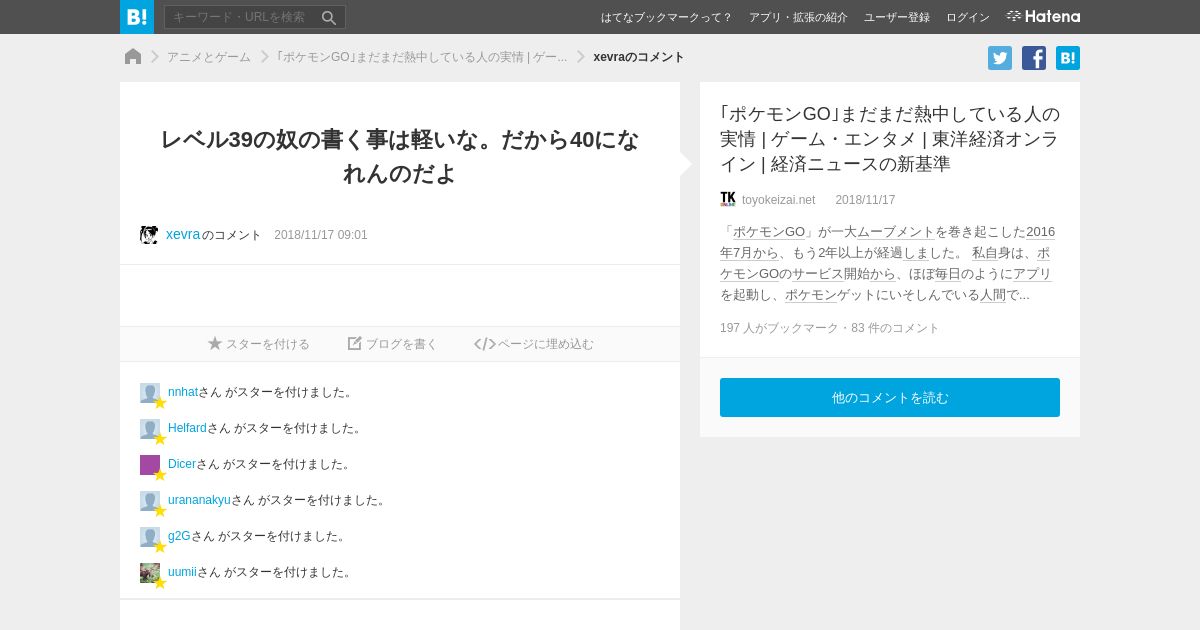Image resolution: width=1200 pixels, height=630 pixels.
Task: Open toyokeizai.net domain link
Action: tap(778, 200)
